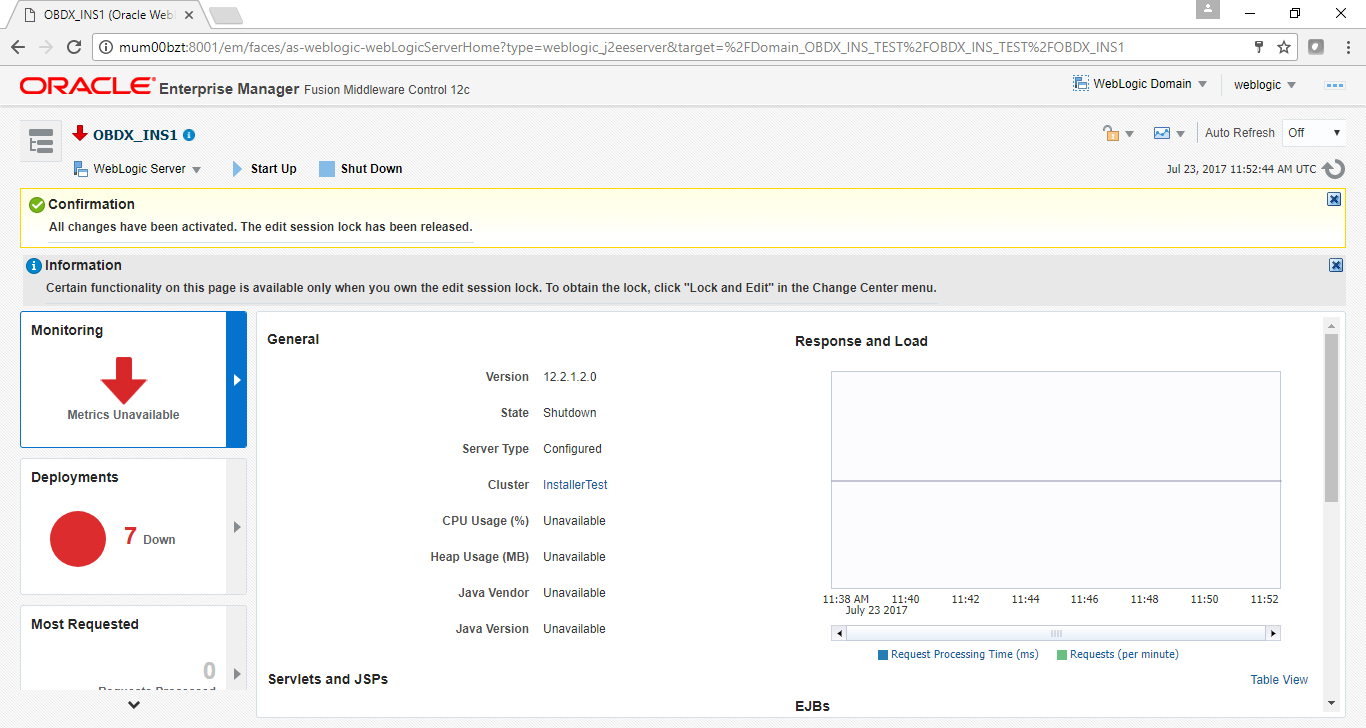Close the Confirmation message
1366x728 pixels.
tap(1334, 199)
